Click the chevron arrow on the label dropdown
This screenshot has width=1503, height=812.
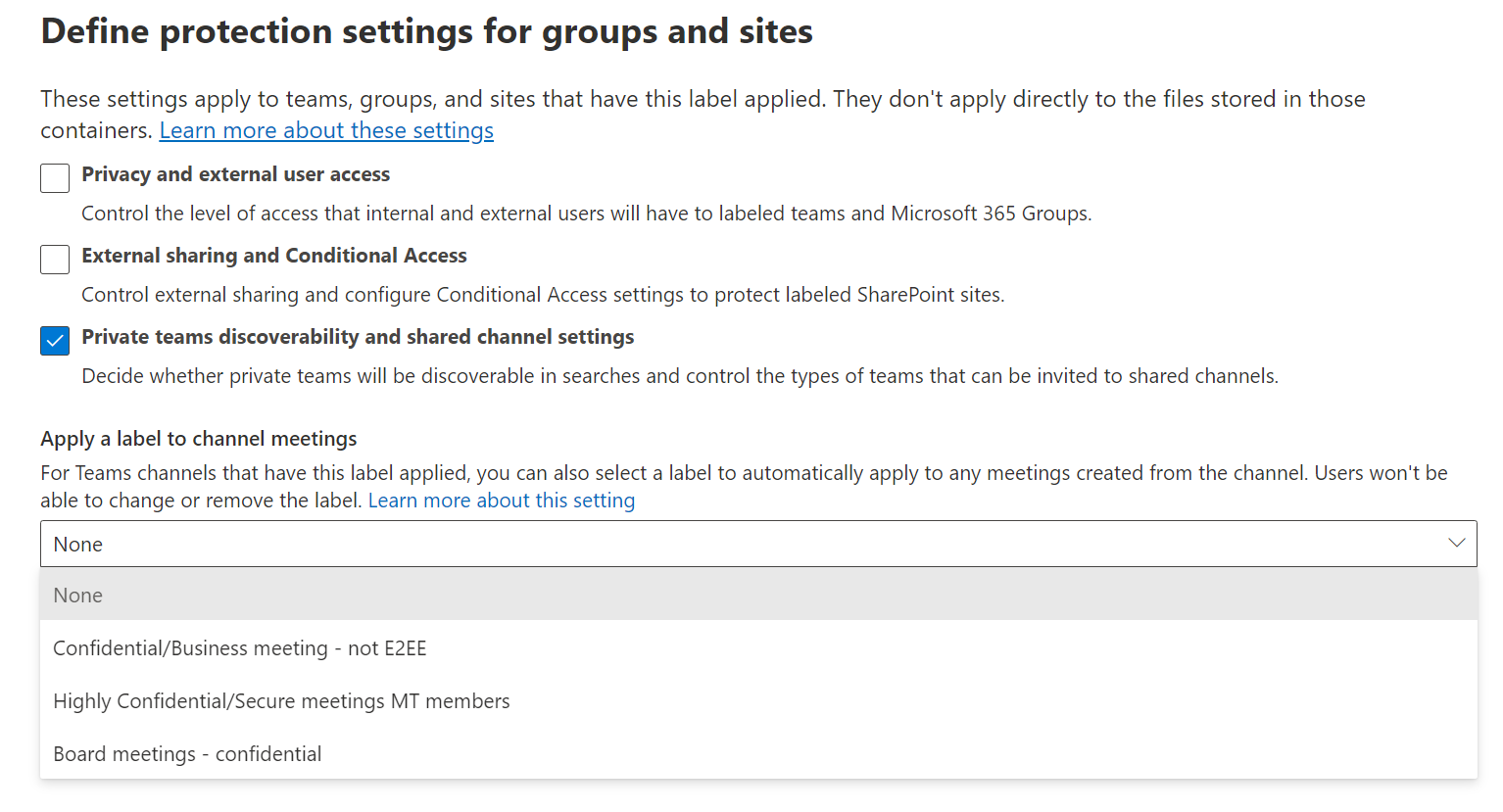pyautogui.click(x=1456, y=544)
